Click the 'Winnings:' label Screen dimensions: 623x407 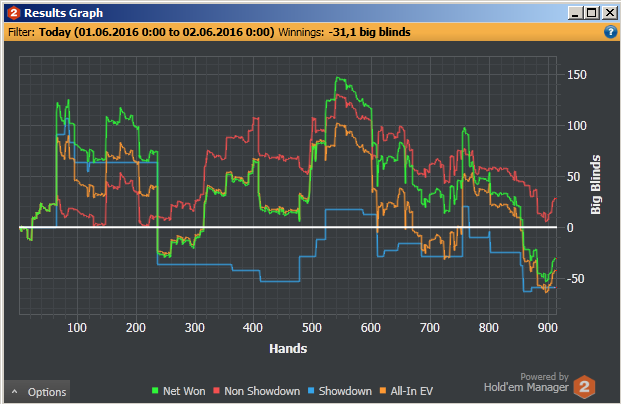point(301,32)
